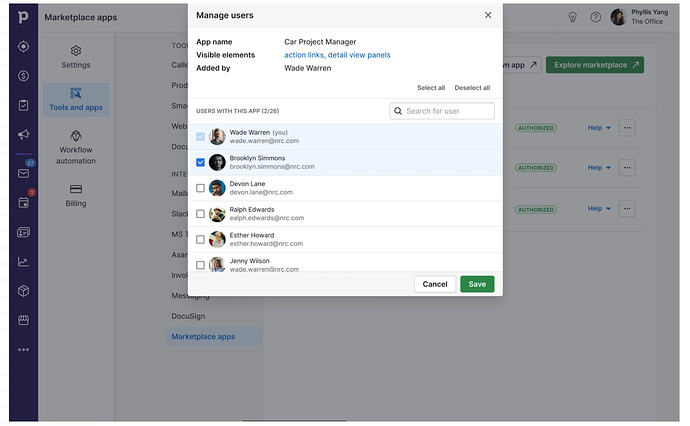Expand the first Help dropdown
690x426 pixels.
pyautogui.click(x=599, y=128)
